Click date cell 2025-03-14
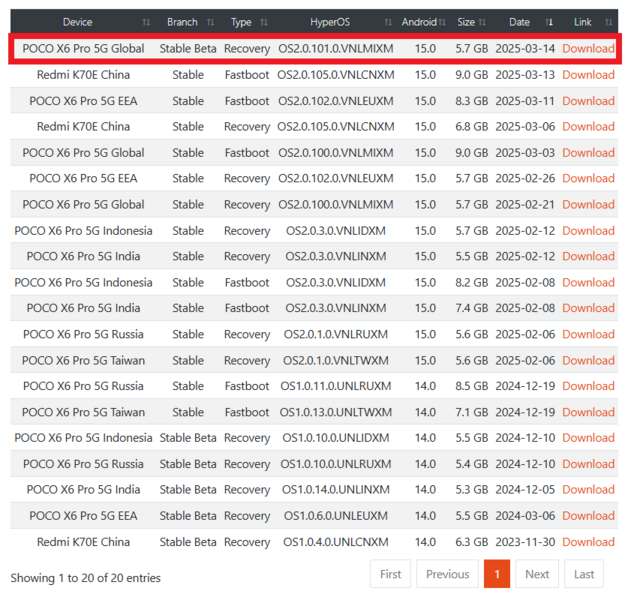The height and width of the screenshot is (594, 640). [525, 49]
